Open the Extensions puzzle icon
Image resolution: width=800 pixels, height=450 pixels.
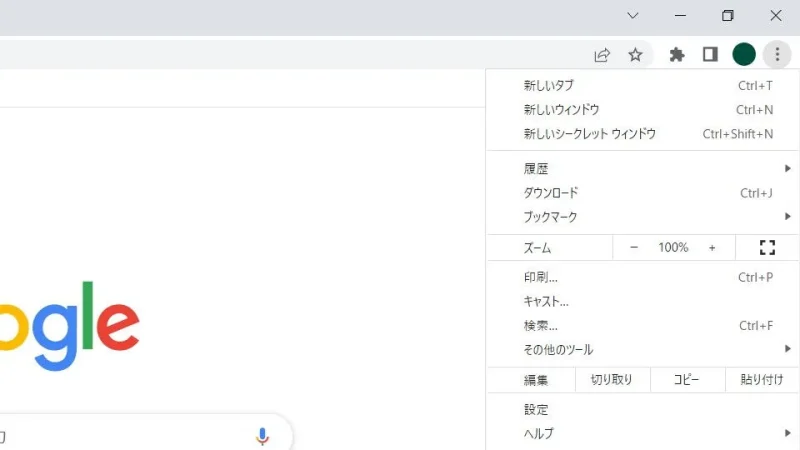[677, 55]
